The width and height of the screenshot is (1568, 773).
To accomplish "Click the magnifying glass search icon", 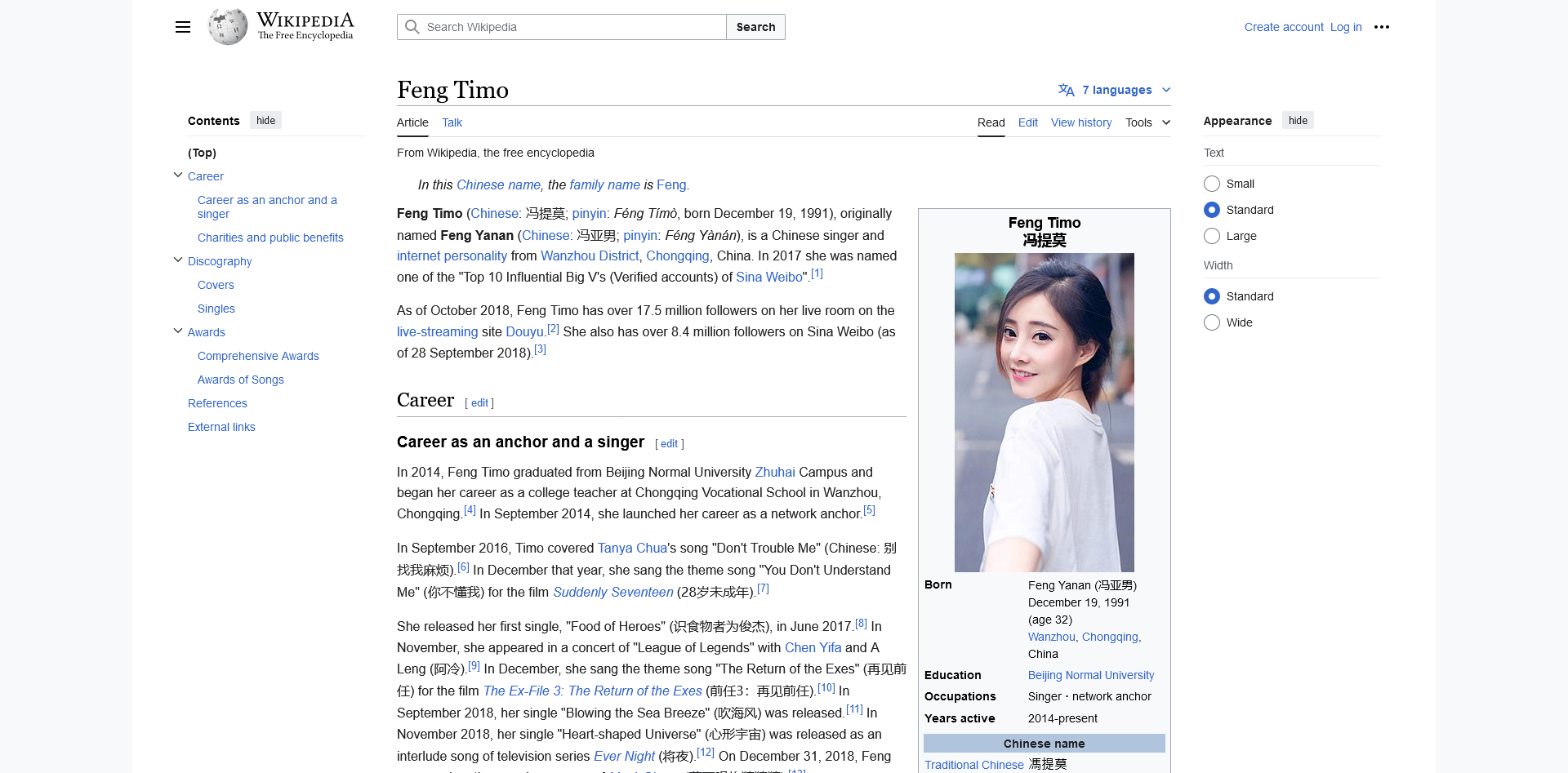I will 412,27.
